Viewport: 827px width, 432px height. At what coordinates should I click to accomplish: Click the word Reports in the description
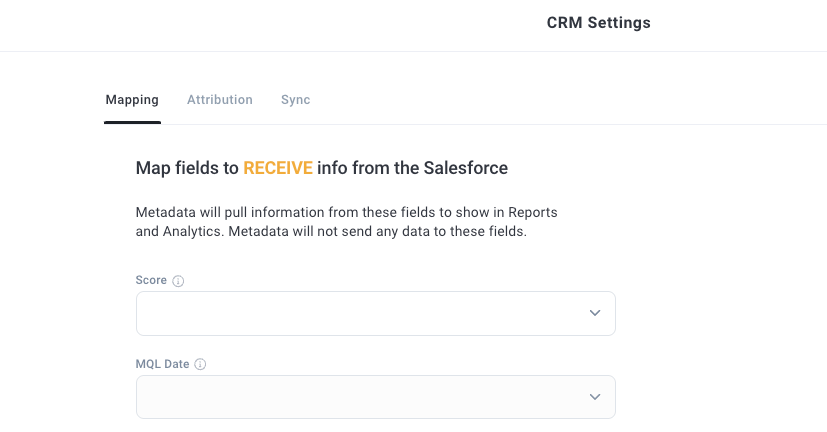click(x=533, y=212)
